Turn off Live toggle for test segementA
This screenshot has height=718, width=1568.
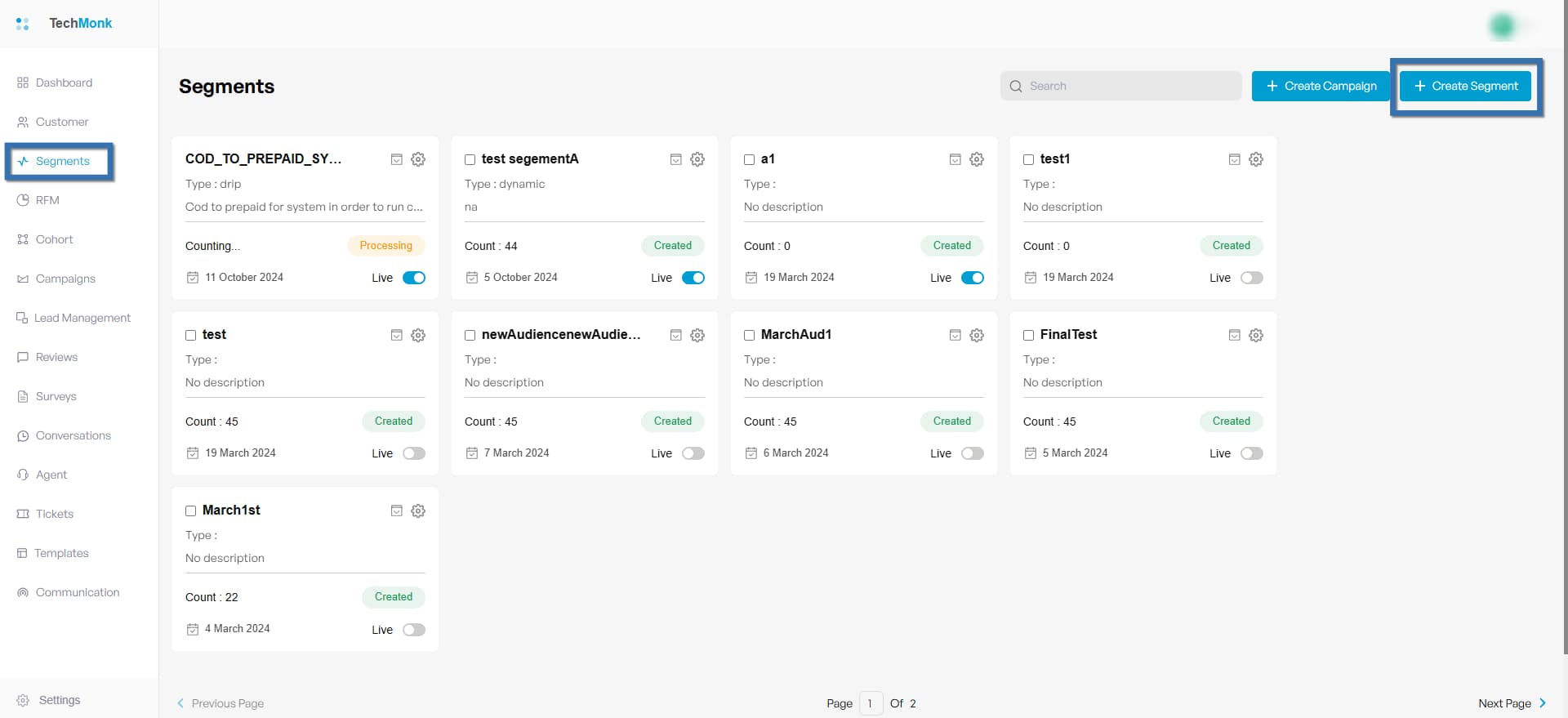693,278
